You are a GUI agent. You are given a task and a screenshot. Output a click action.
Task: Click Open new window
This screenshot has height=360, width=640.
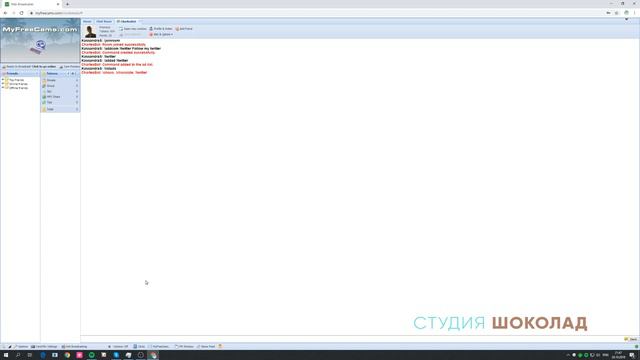click(133, 29)
